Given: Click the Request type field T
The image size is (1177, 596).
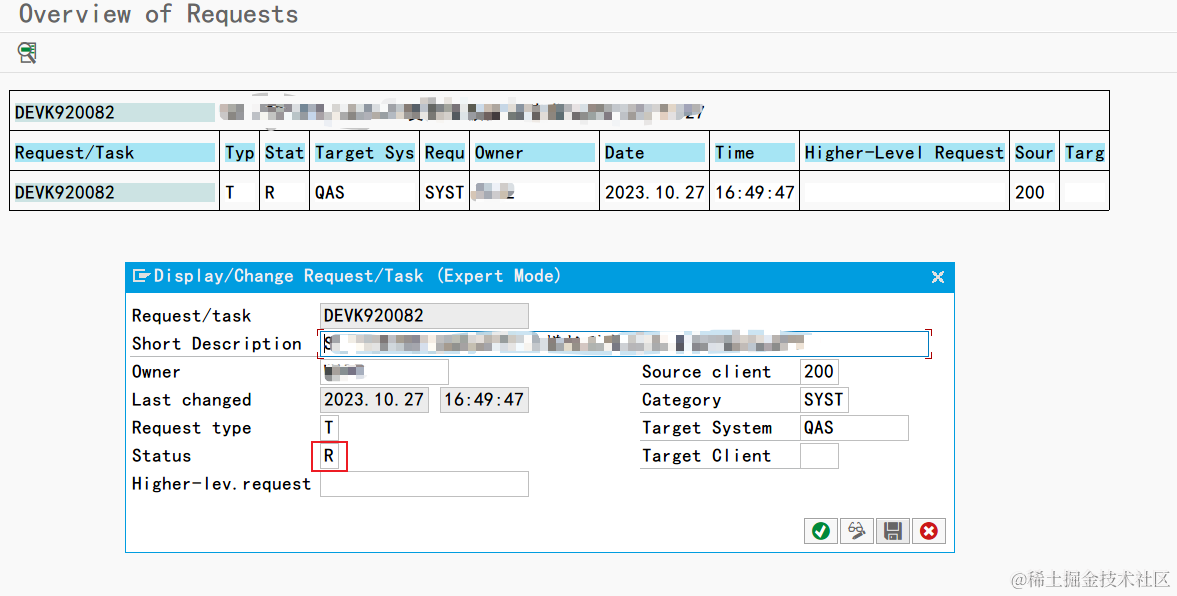Looking at the screenshot, I should (329, 428).
